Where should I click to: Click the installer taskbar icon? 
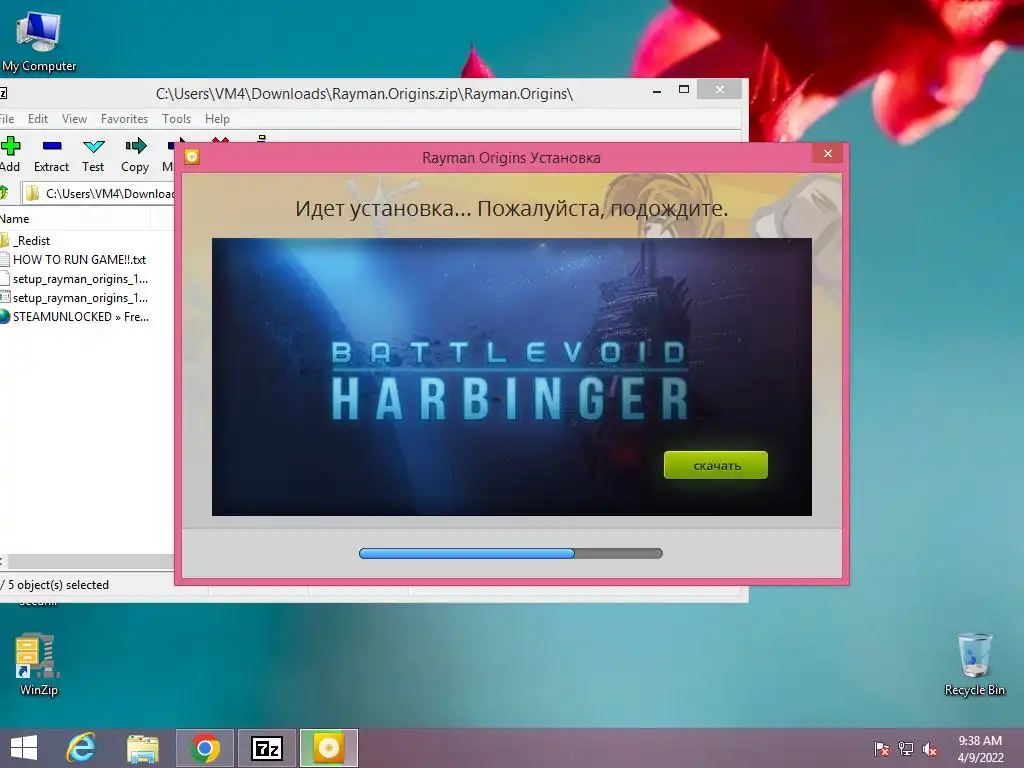click(x=328, y=748)
